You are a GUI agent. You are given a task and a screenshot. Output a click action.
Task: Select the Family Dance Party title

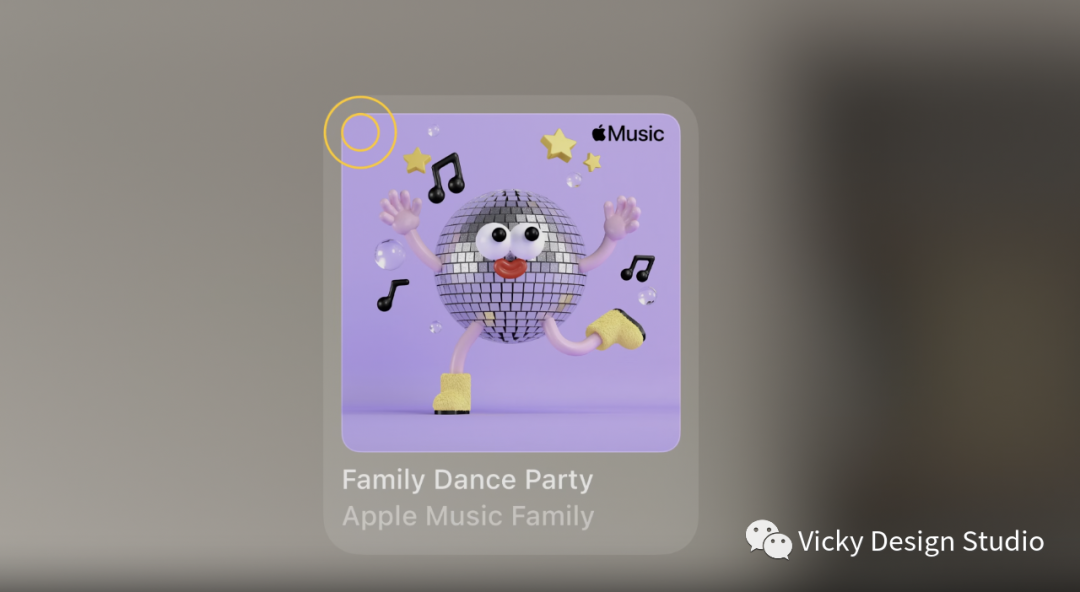[467, 480]
